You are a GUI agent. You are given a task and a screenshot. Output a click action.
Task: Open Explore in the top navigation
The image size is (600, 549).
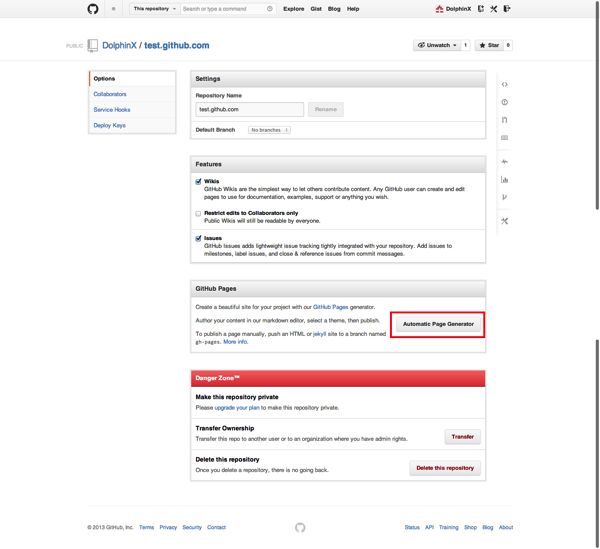tap(293, 9)
